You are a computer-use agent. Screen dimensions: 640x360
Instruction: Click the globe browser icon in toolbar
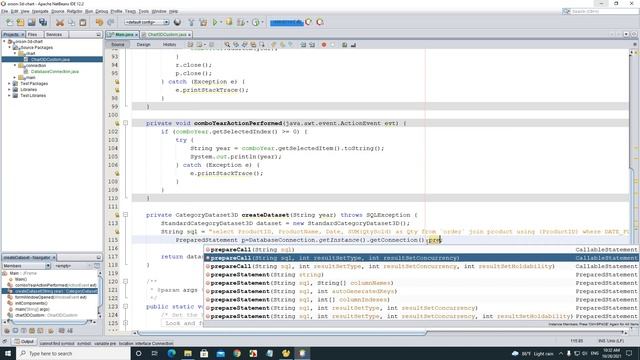point(177,22)
